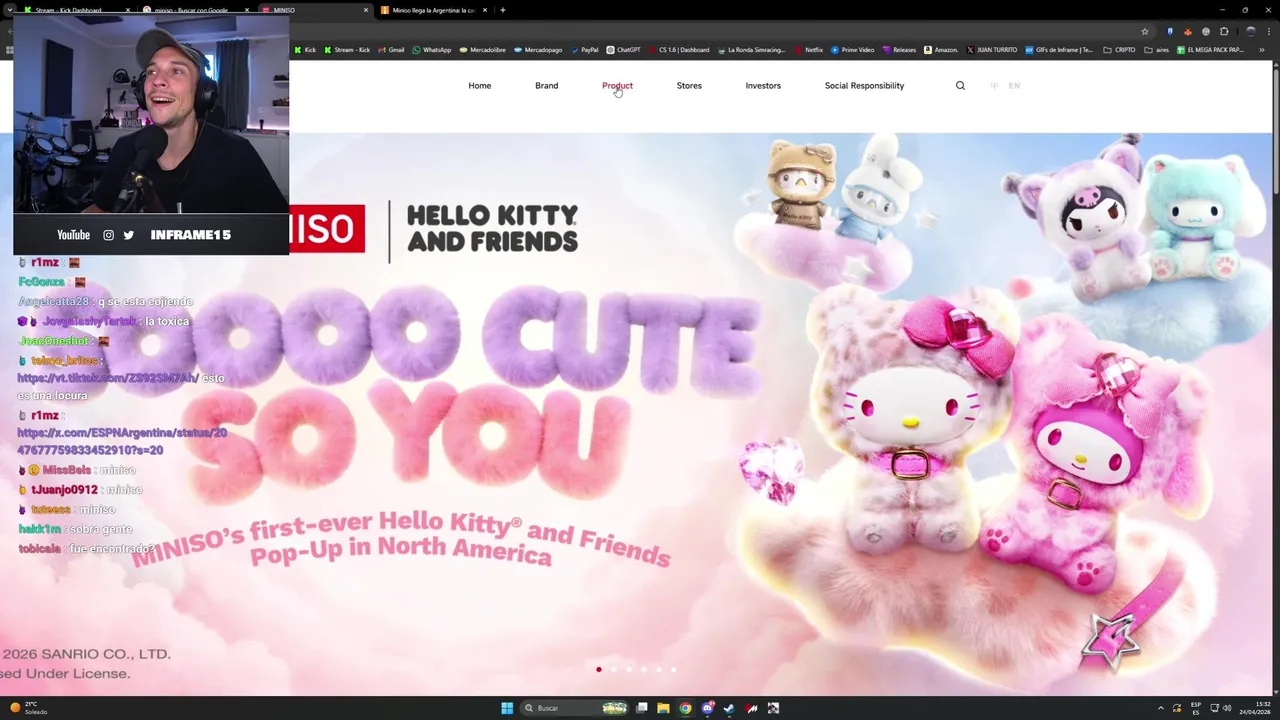Open the volume control in the tray
The height and width of the screenshot is (720, 1280).
tap(1227, 708)
